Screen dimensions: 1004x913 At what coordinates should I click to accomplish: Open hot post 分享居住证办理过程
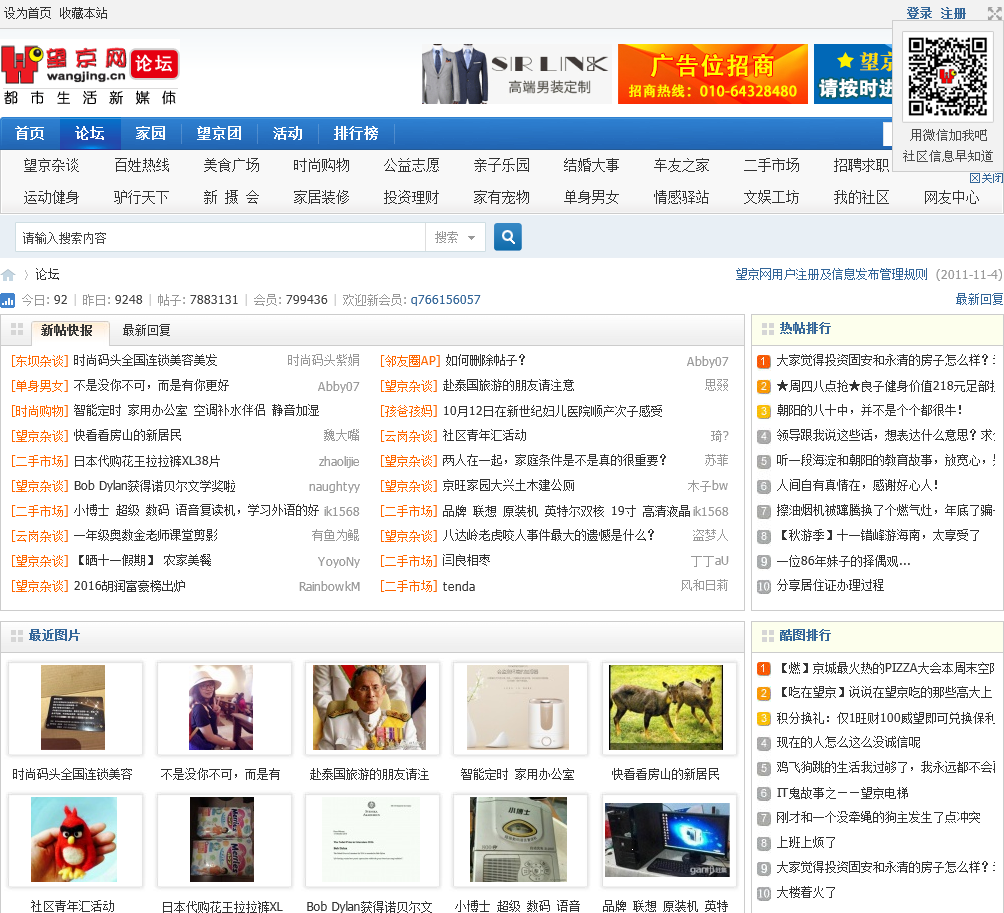click(830, 586)
